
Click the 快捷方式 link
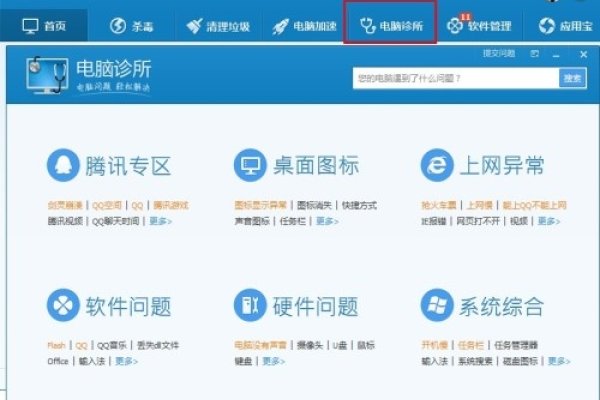[359, 206]
